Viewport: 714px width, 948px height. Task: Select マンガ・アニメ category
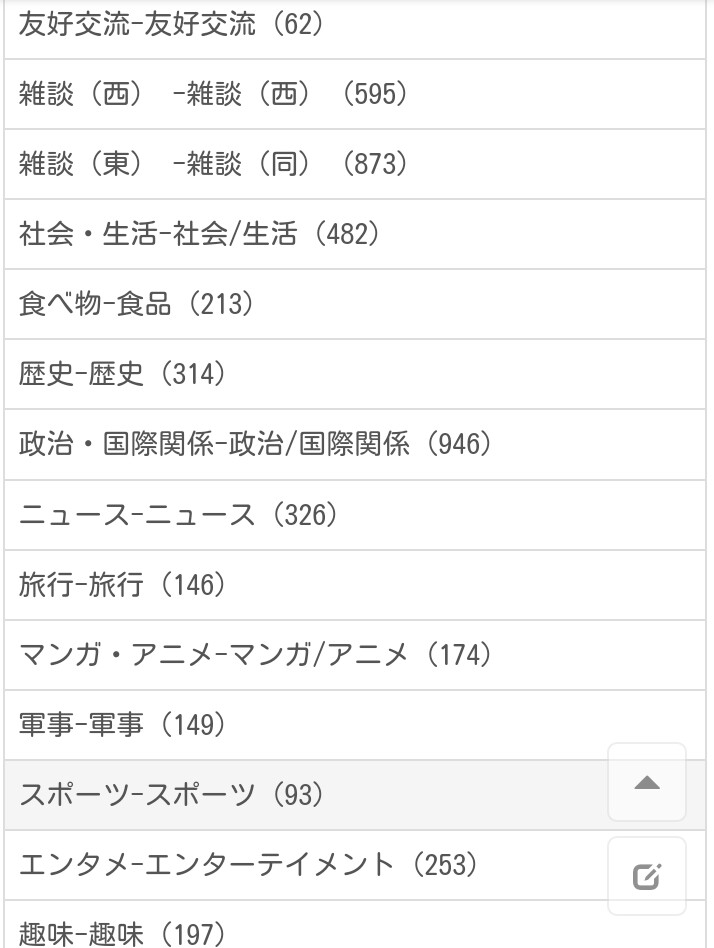pyautogui.click(x=255, y=654)
